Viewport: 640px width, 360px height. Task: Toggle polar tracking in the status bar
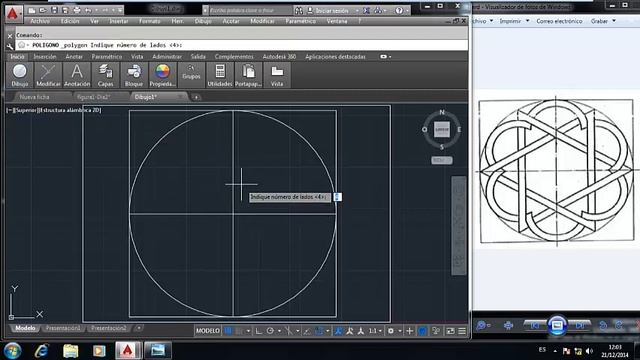pyautogui.click(x=270, y=331)
